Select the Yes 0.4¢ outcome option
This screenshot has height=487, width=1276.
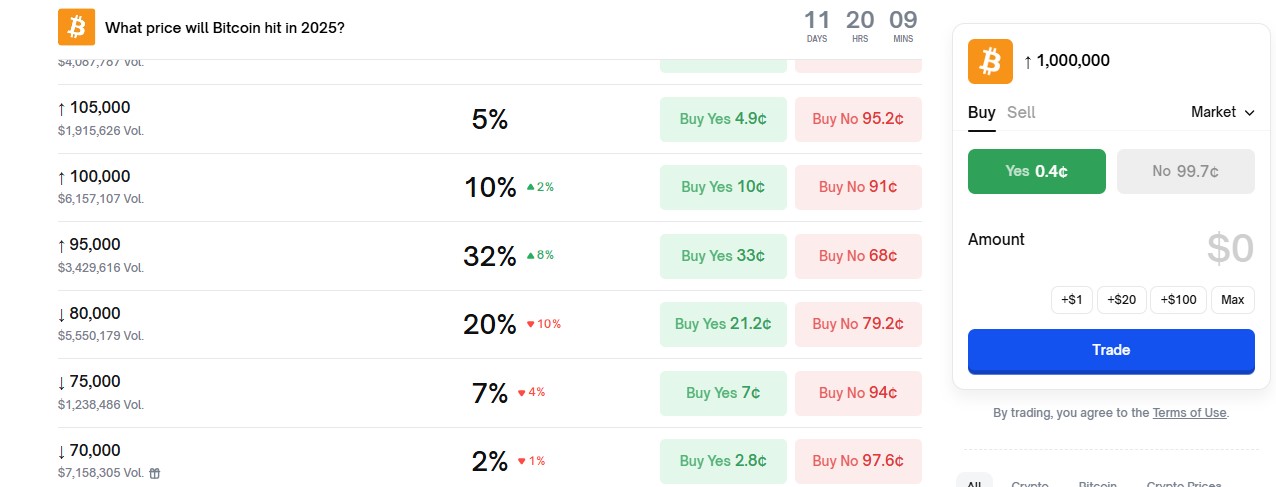click(x=1036, y=171)
